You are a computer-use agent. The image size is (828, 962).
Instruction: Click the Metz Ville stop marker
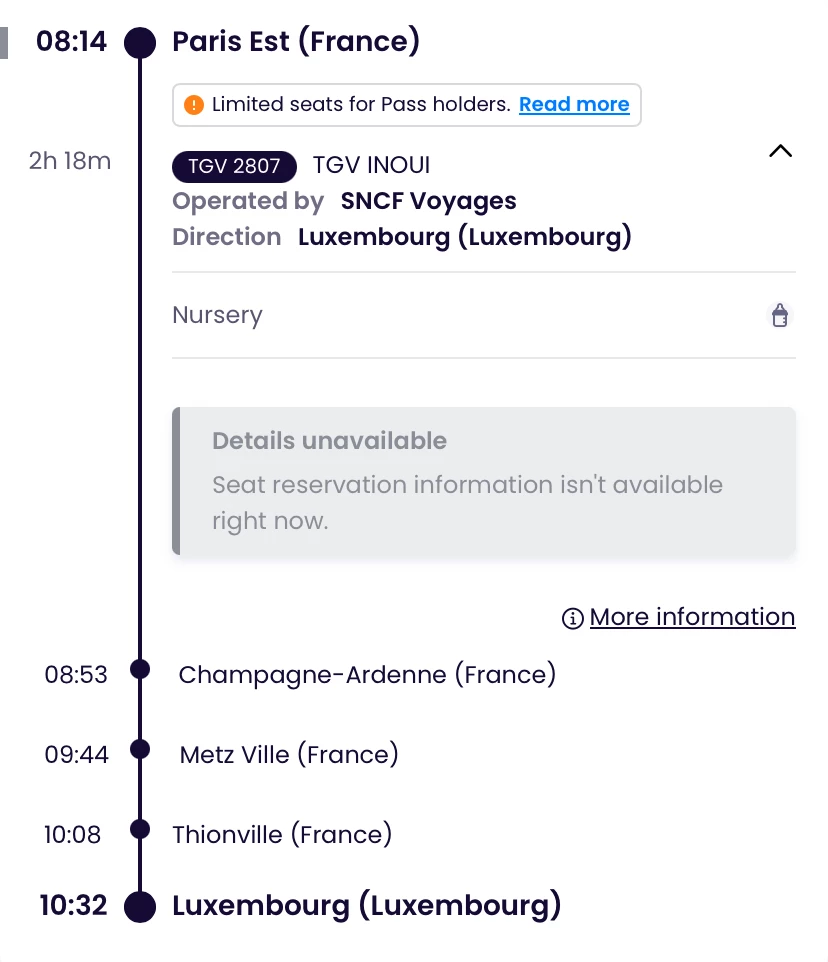[140, 749]
